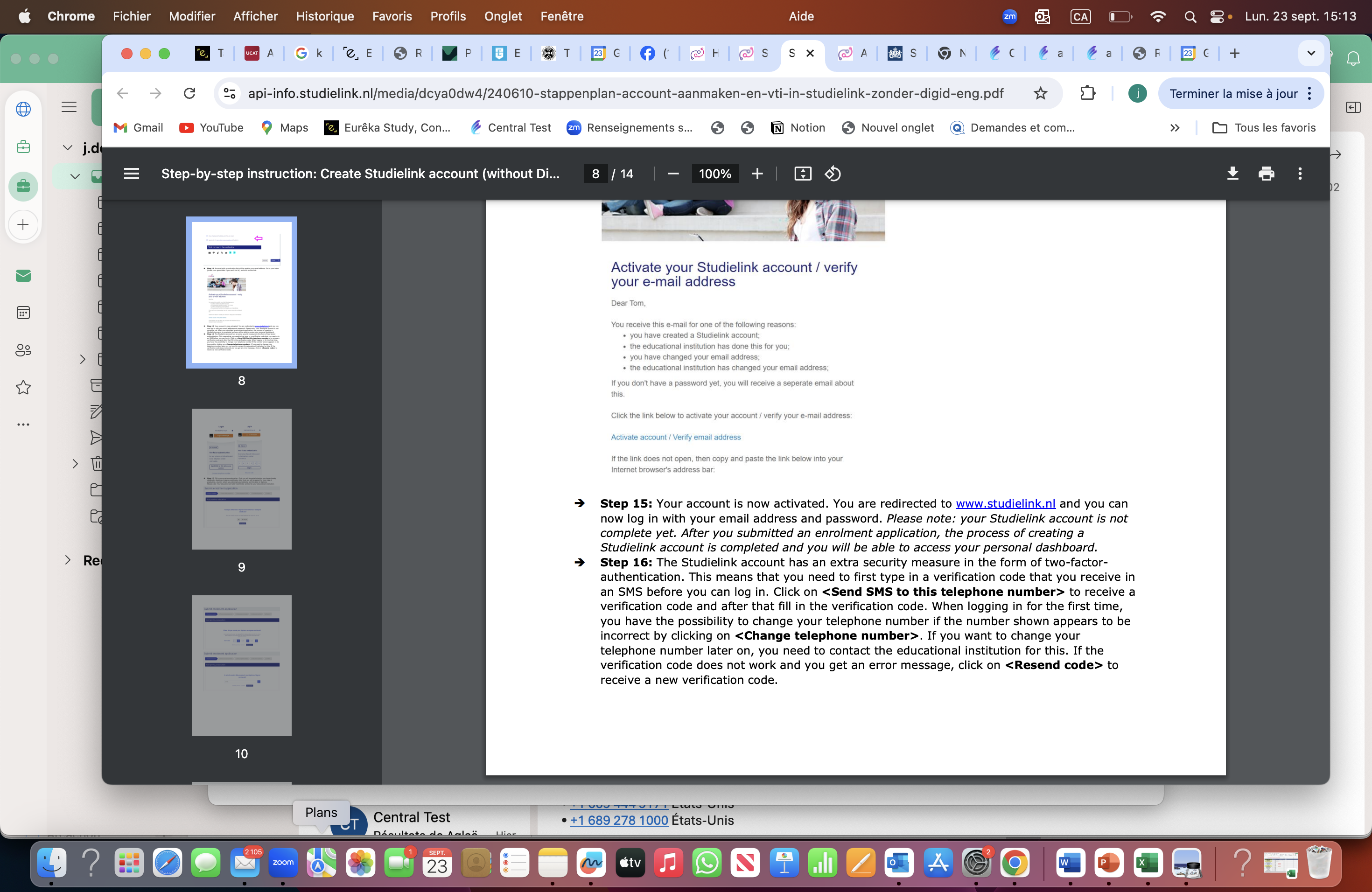Zoom out the PDF viewer
Screen dimensions: 1372x892
click(673, 174)
